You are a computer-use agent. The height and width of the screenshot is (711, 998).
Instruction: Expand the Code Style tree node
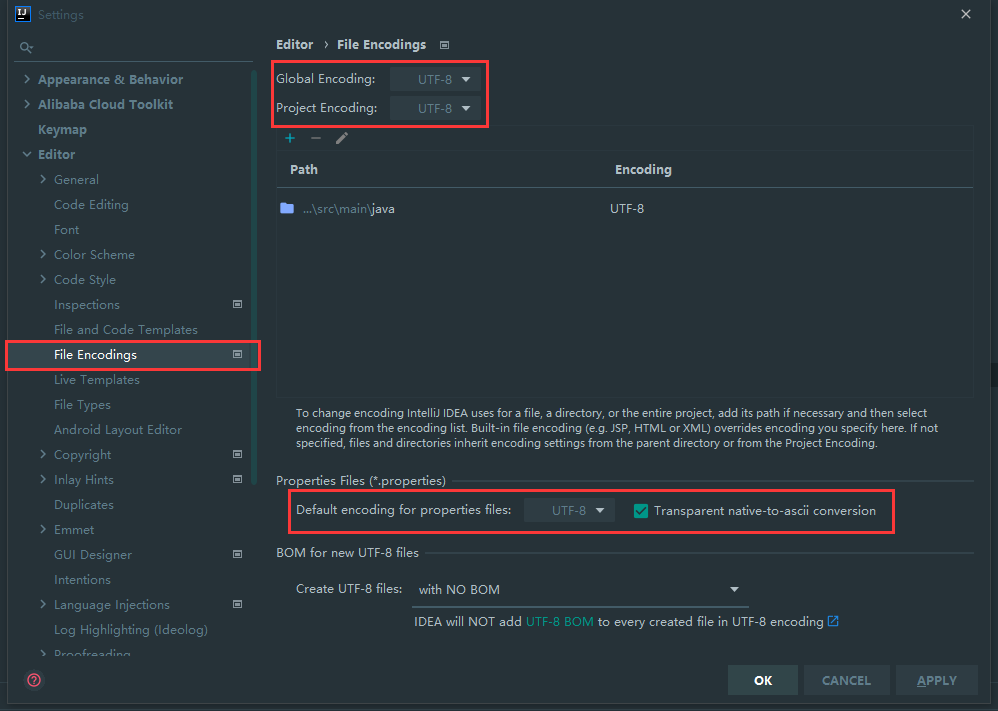click(43, 279)
